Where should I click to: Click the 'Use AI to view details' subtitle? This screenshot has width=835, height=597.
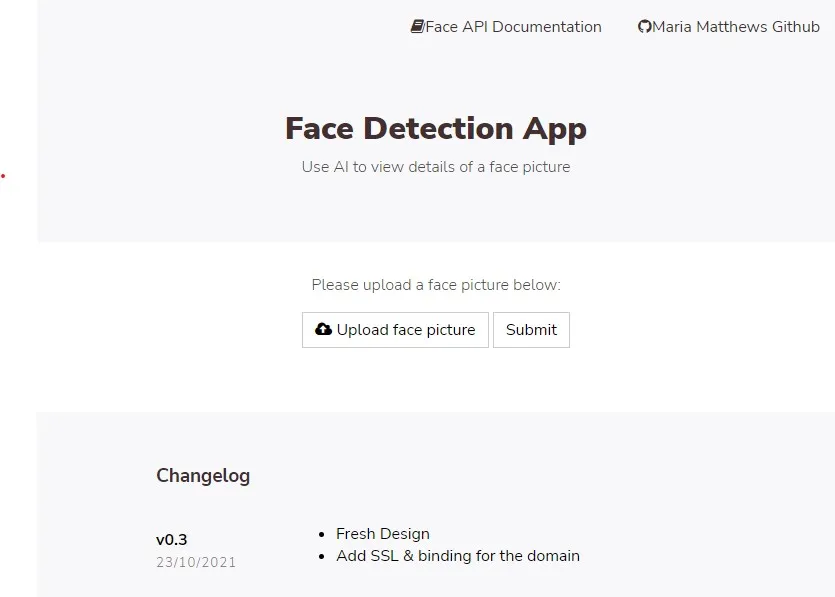coord(436,167)
